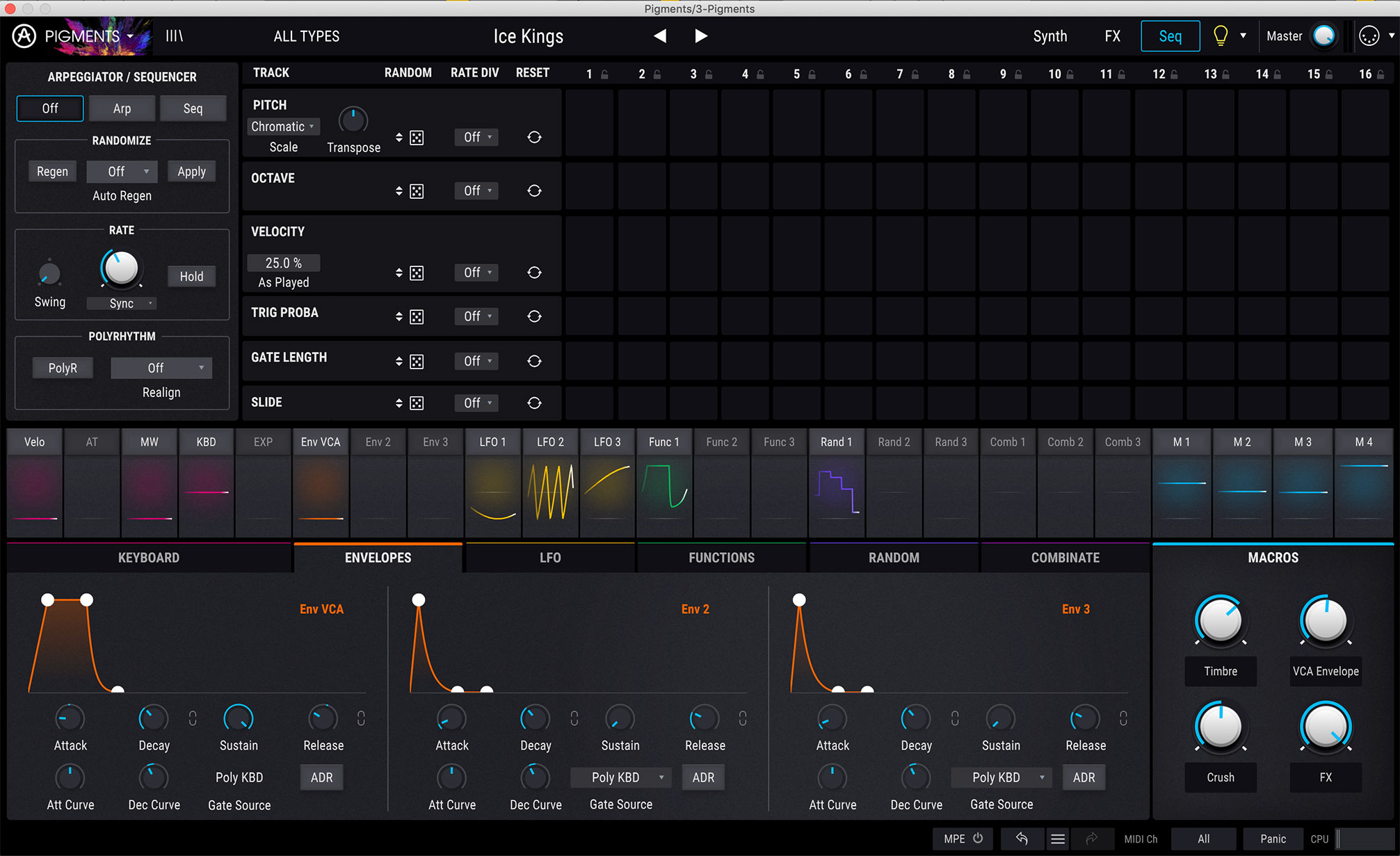The image size is (1400, 856).
Task: Enable Seq mode
Action: point(193,108)
